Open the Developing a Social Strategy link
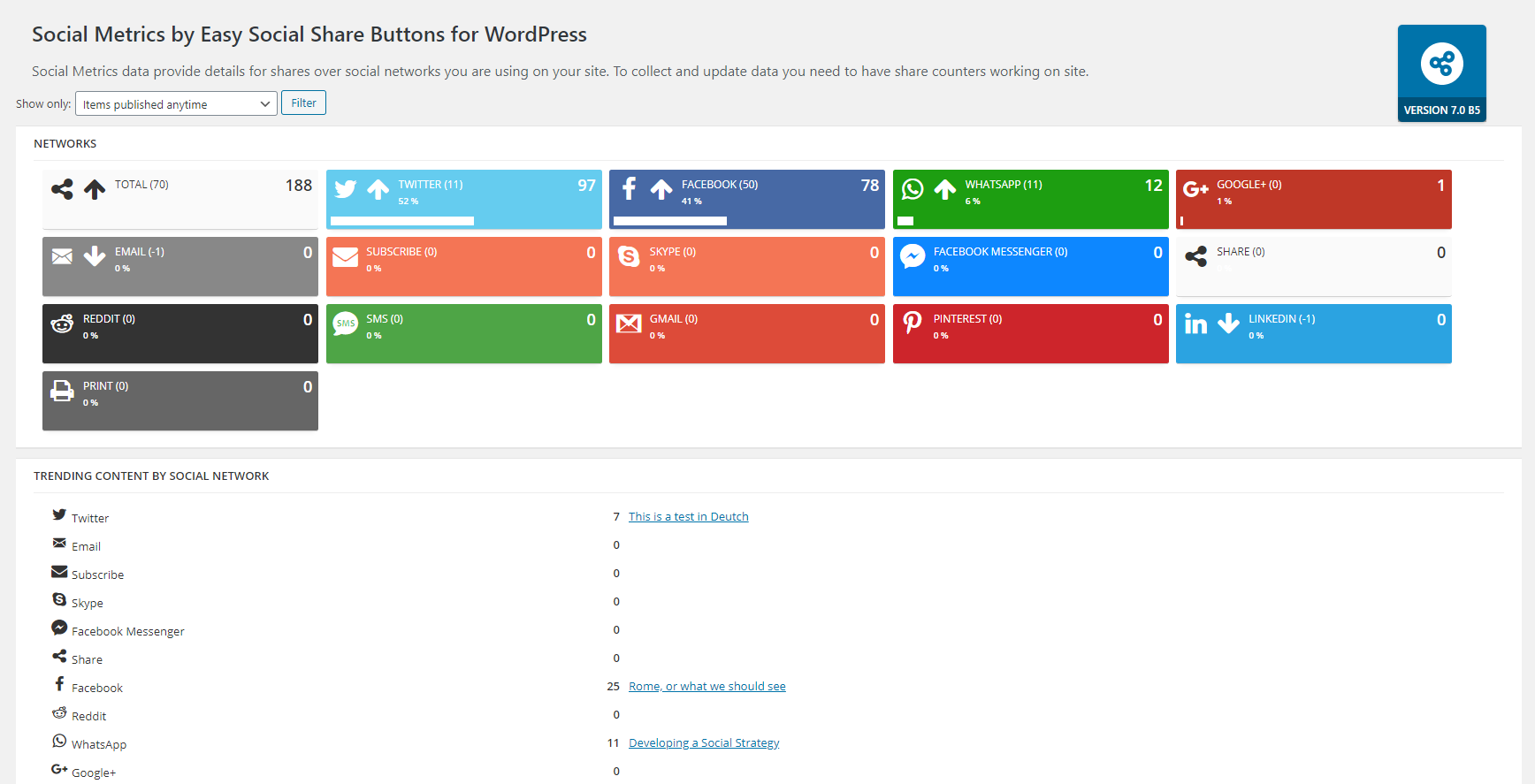1535x784 pixels. click(704, 742)
